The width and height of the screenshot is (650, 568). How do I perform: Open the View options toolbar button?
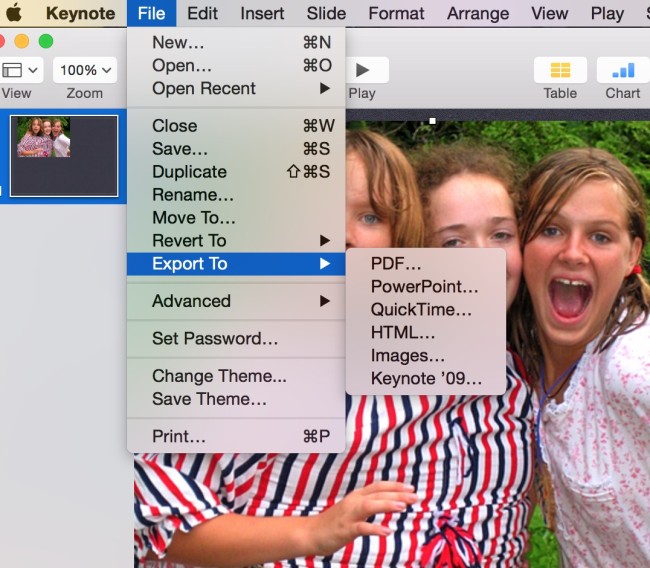tap(20, 70)
